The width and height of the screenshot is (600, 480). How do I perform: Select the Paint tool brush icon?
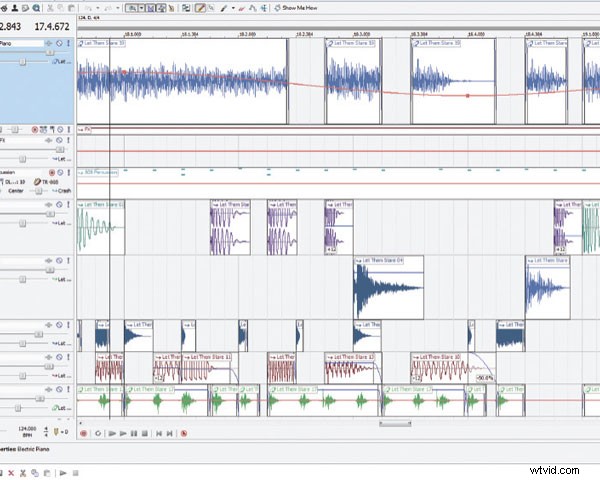pos(224,8)
